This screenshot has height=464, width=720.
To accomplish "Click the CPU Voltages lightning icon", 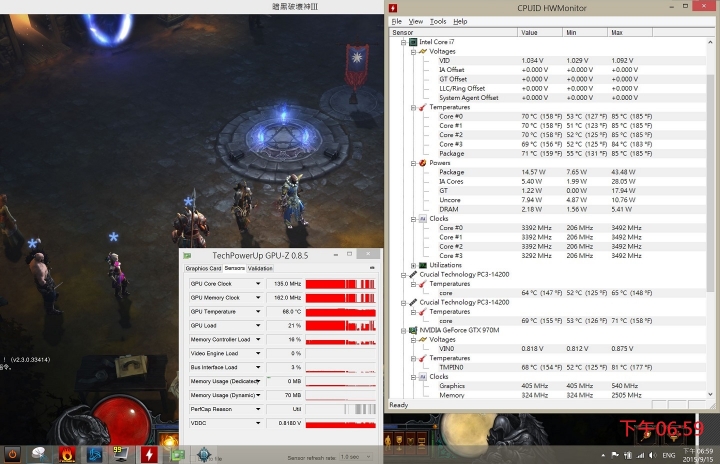I will pos(423,51).
